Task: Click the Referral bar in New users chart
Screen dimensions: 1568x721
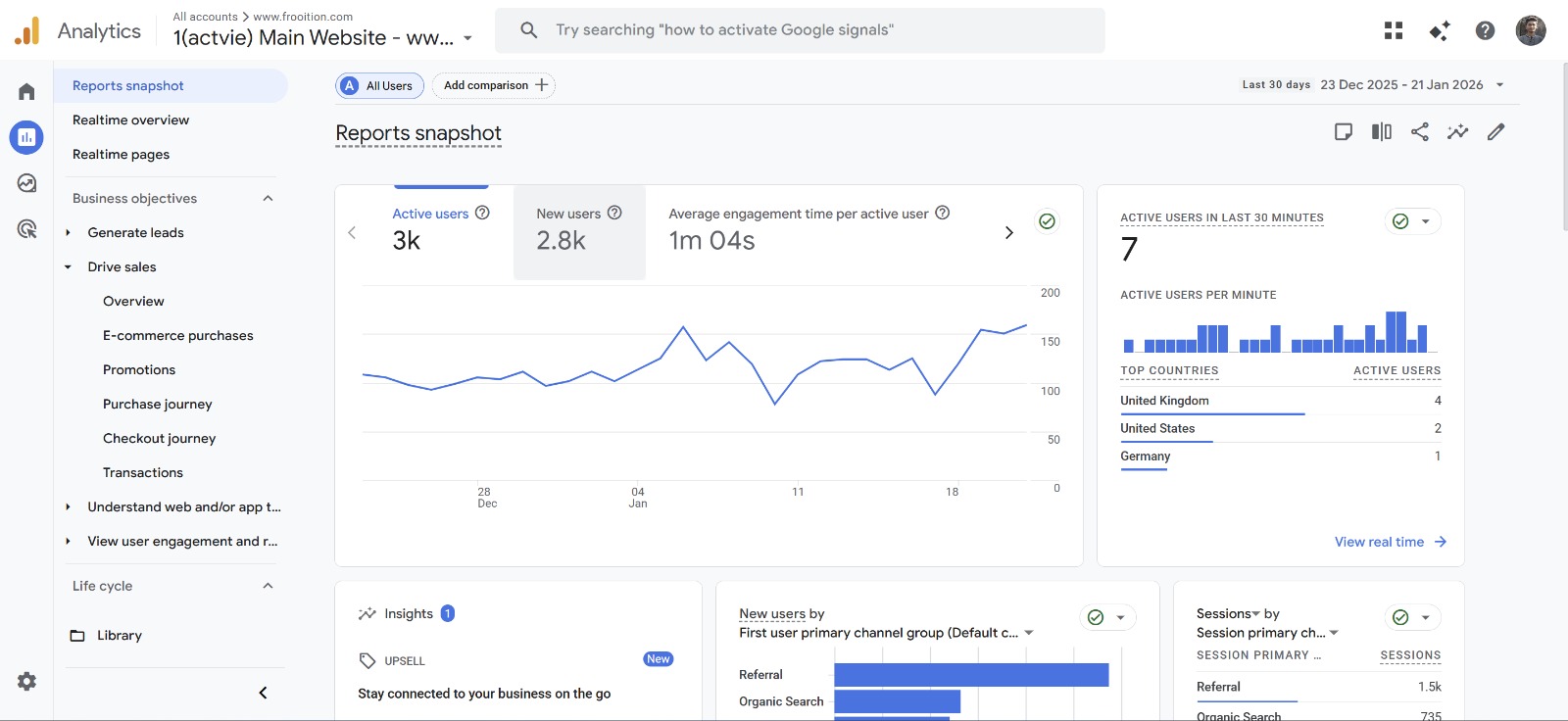Action: [970, 675]
